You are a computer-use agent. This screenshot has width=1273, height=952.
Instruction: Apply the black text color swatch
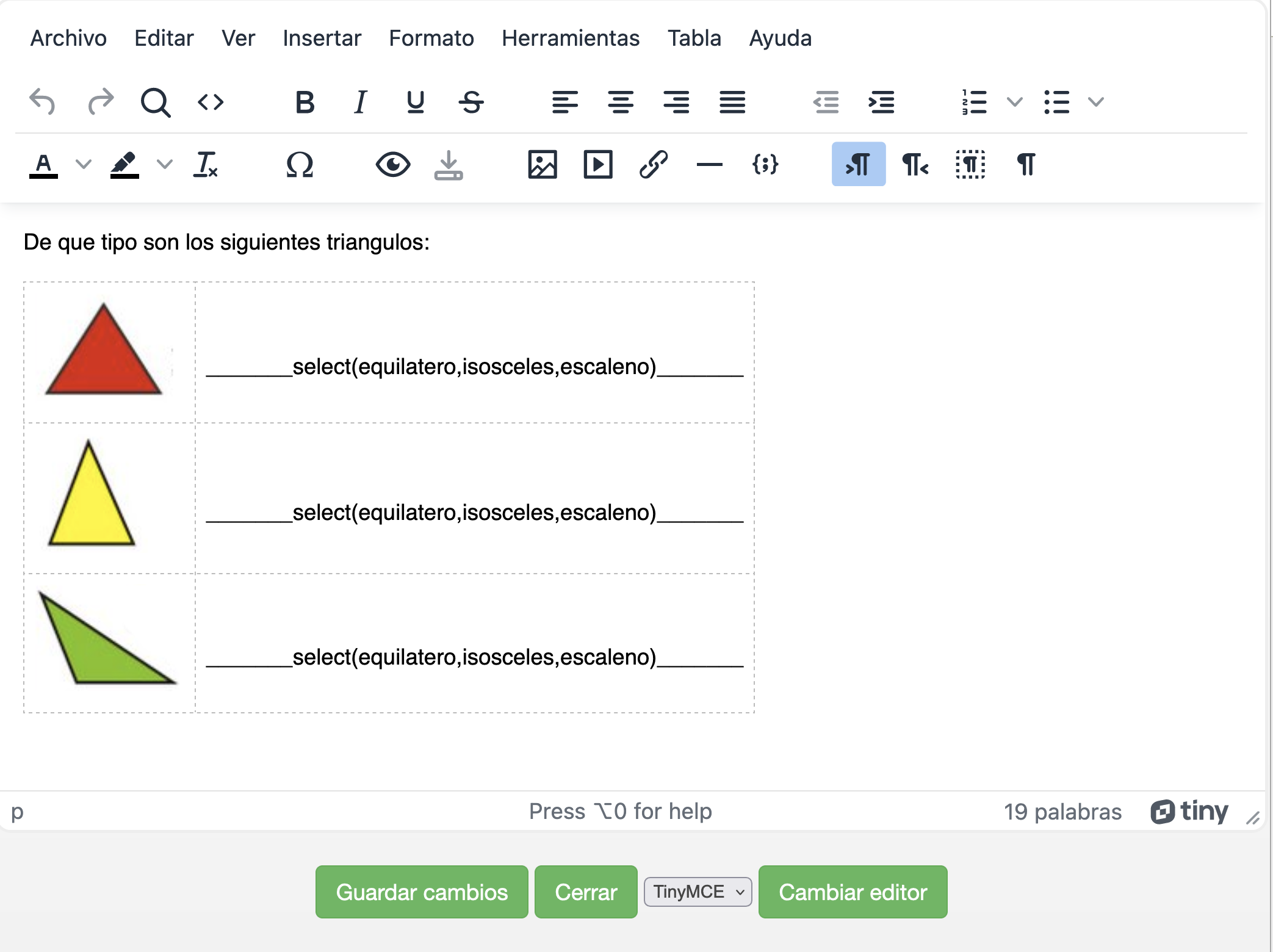point(43,164)
